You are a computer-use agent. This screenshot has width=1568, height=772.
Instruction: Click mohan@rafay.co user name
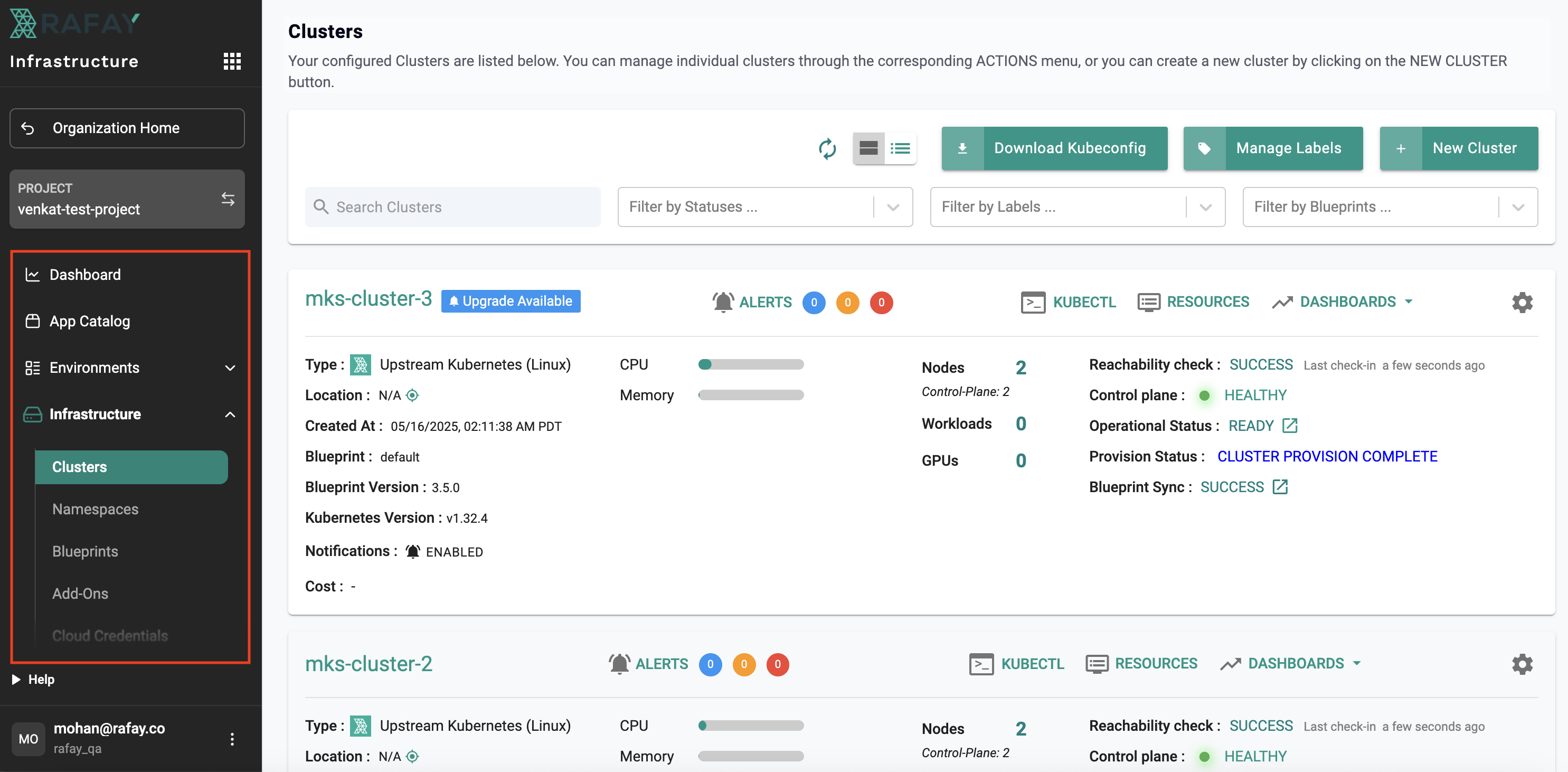(x=109, y=728)
